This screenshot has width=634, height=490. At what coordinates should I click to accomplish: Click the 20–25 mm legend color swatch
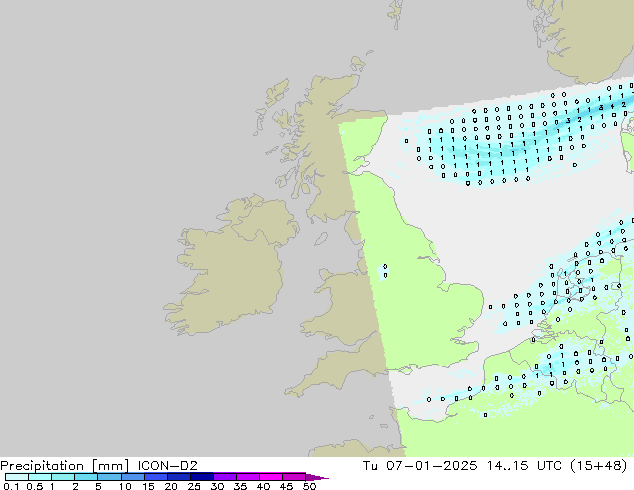(x=178, y=477)
